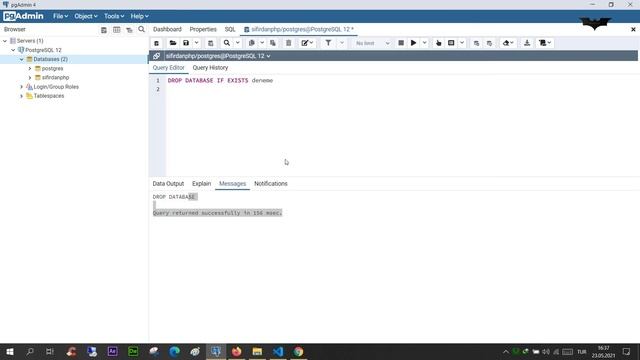
Task: Click the Explain Analyze toolbar icon
Action: click(x=451, y=43)
